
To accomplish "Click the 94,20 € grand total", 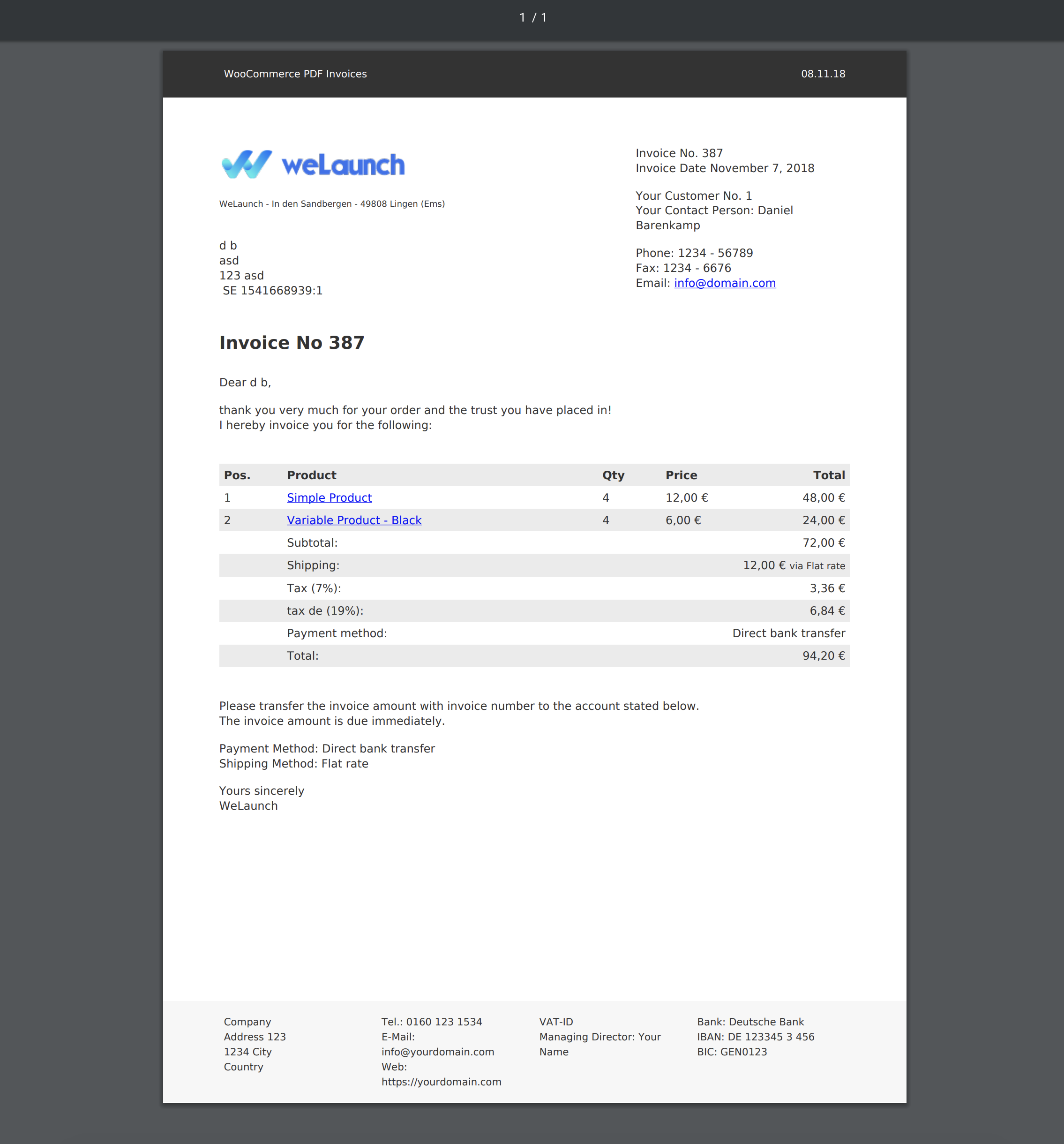I will [x=824, y=655].
